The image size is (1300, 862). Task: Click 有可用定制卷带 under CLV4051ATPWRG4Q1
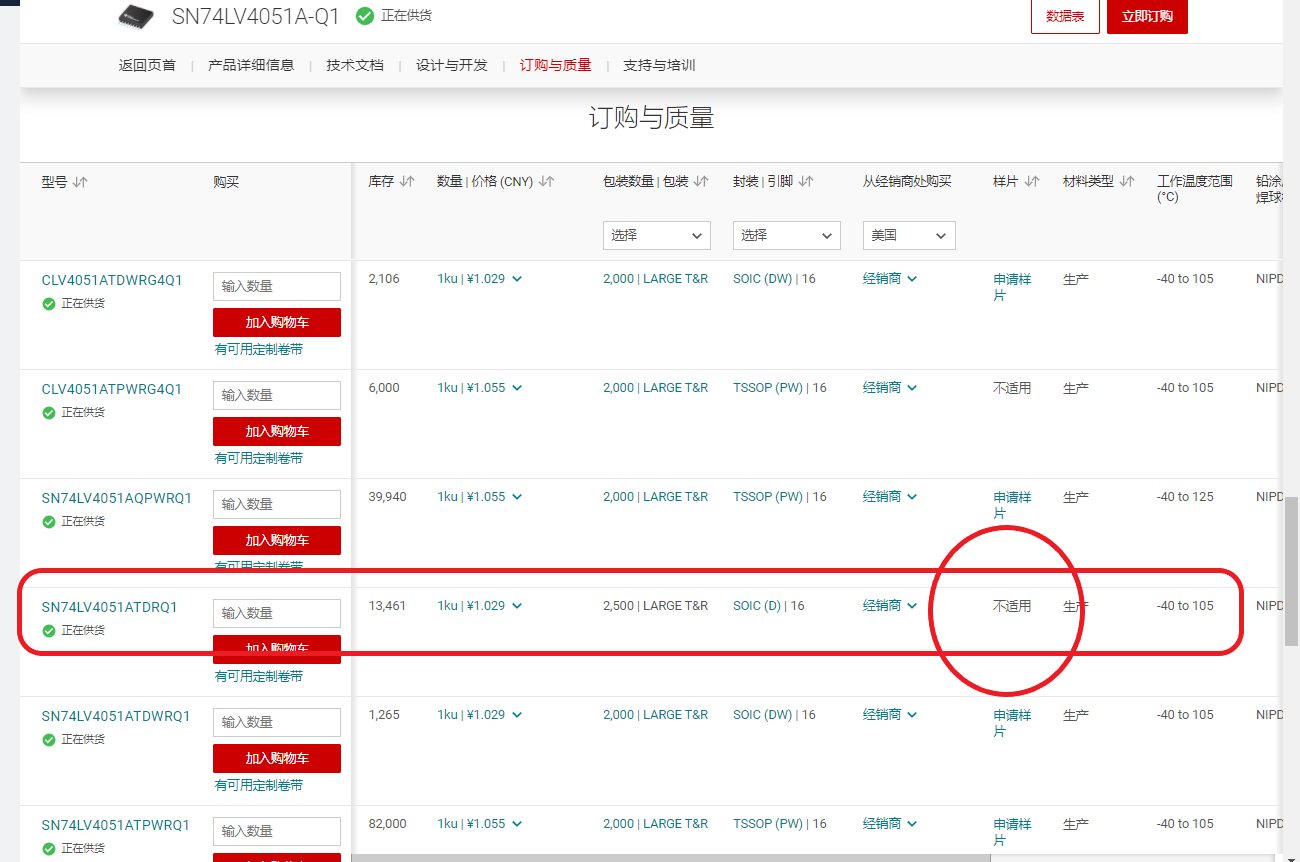pos(259,459)
